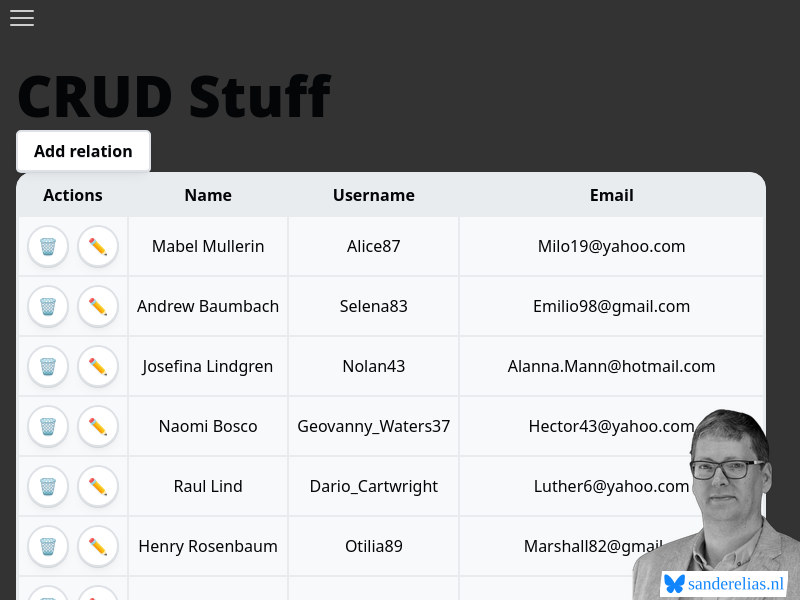Click the Name column header
Viewport: 800px width, 600px height.
(x=208, y=195)
